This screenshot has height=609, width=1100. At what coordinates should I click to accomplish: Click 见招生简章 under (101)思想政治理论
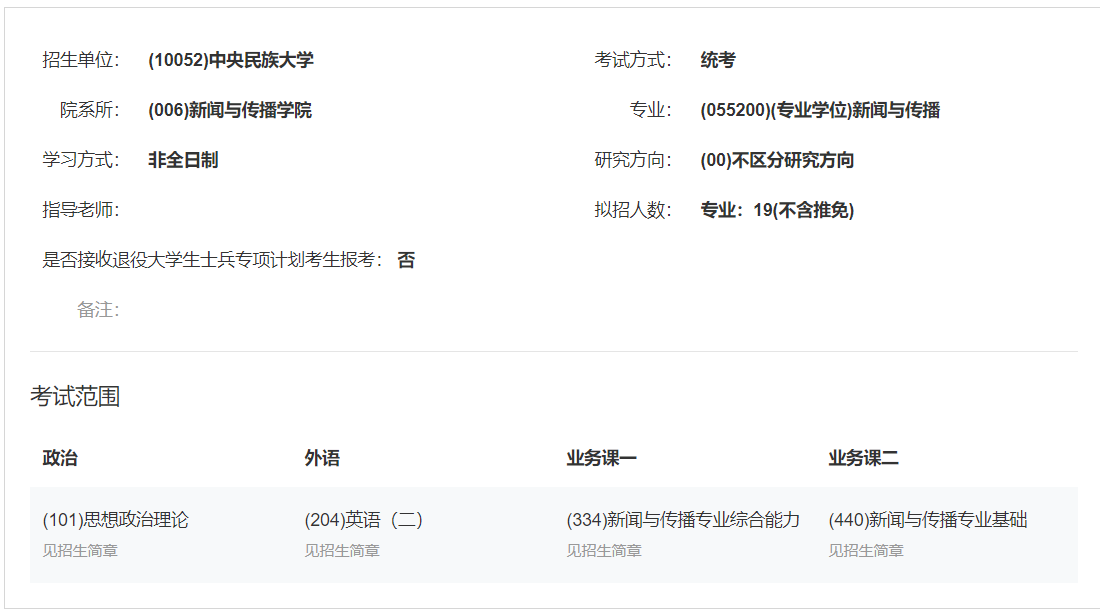[x=80, y=551]
